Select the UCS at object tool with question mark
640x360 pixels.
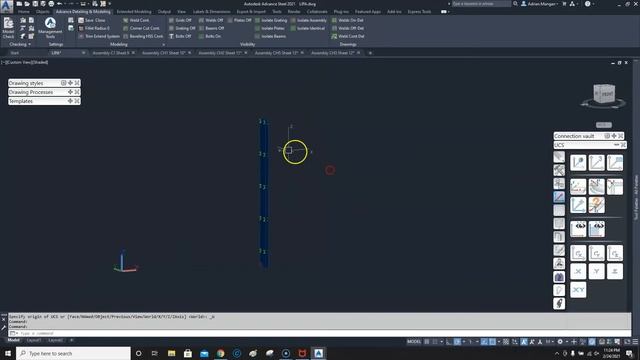click(596, 205)
